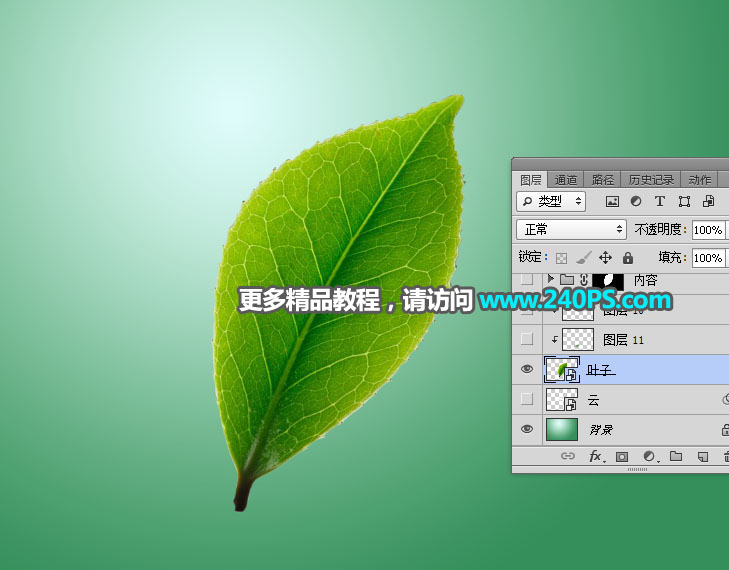Hide the 背景 layer with eye icon
This screenshot has width=729, height=570.
click(x=527, y=429)
